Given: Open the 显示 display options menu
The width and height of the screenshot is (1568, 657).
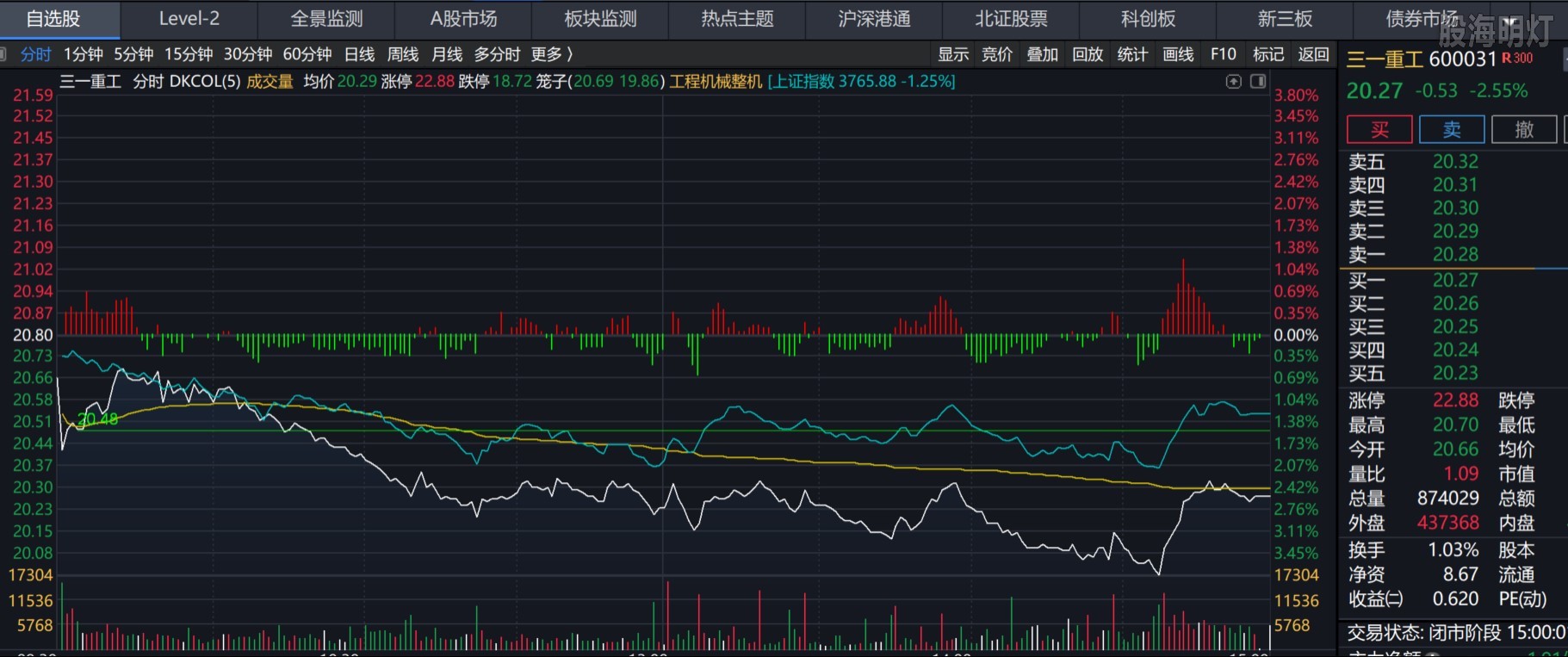Looking at the screenshot, I should [x=953, y=54].
